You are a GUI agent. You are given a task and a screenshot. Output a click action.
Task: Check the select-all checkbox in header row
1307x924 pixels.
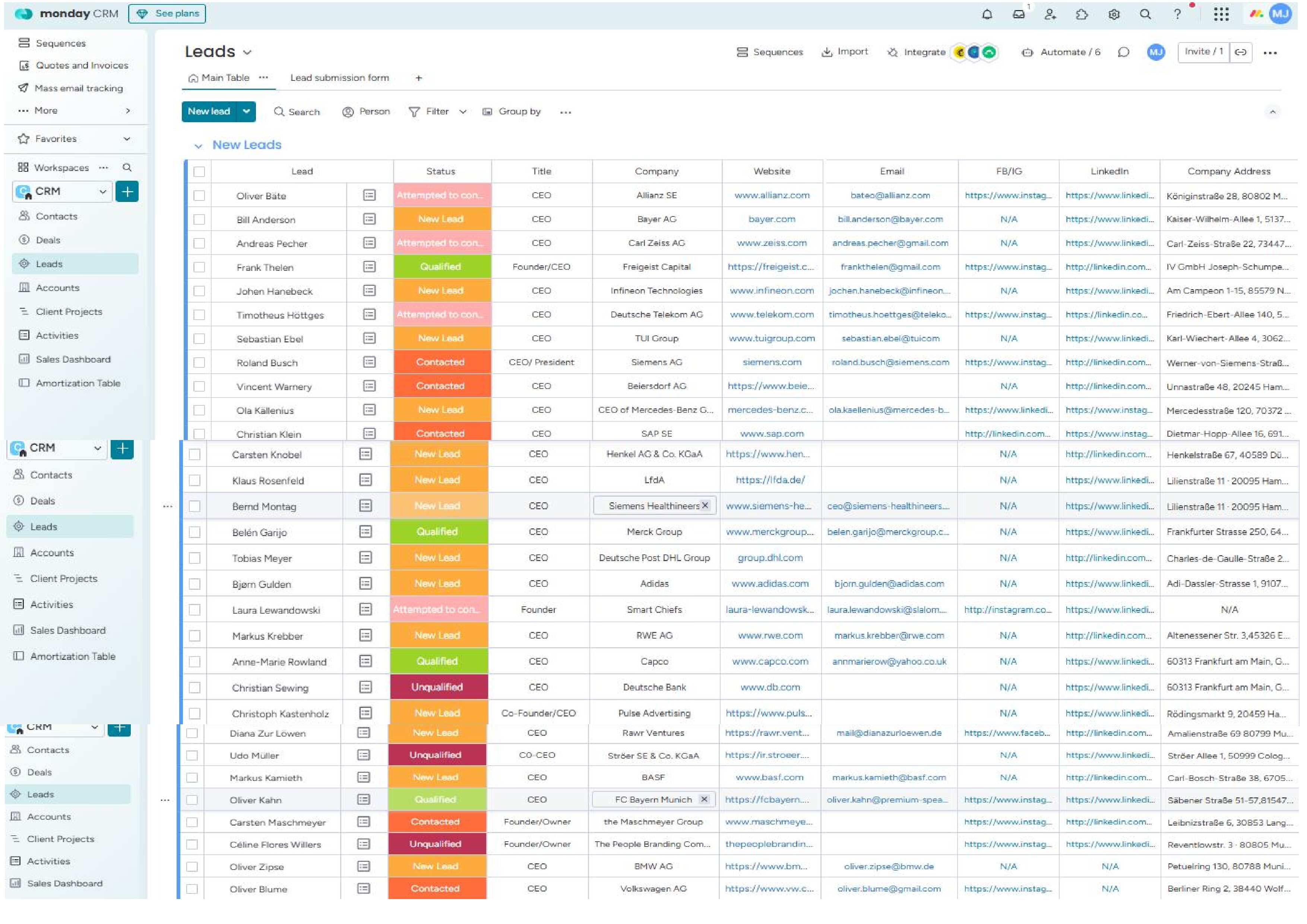(x=199, y=171)
